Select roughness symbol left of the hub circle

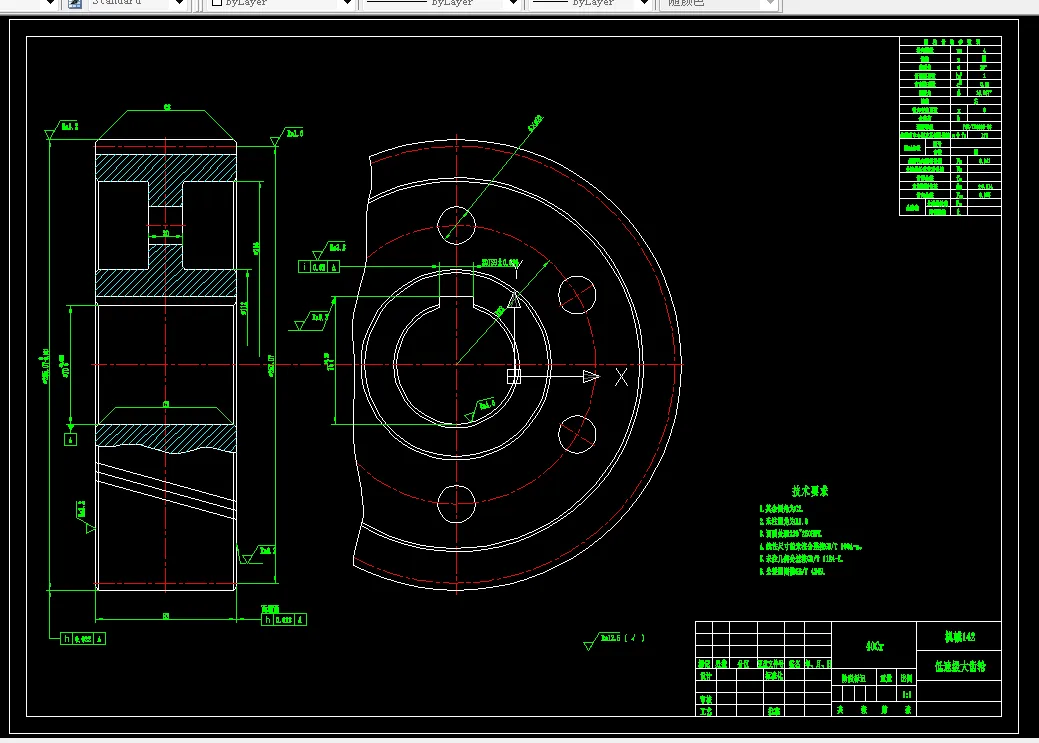click(311, 321)
